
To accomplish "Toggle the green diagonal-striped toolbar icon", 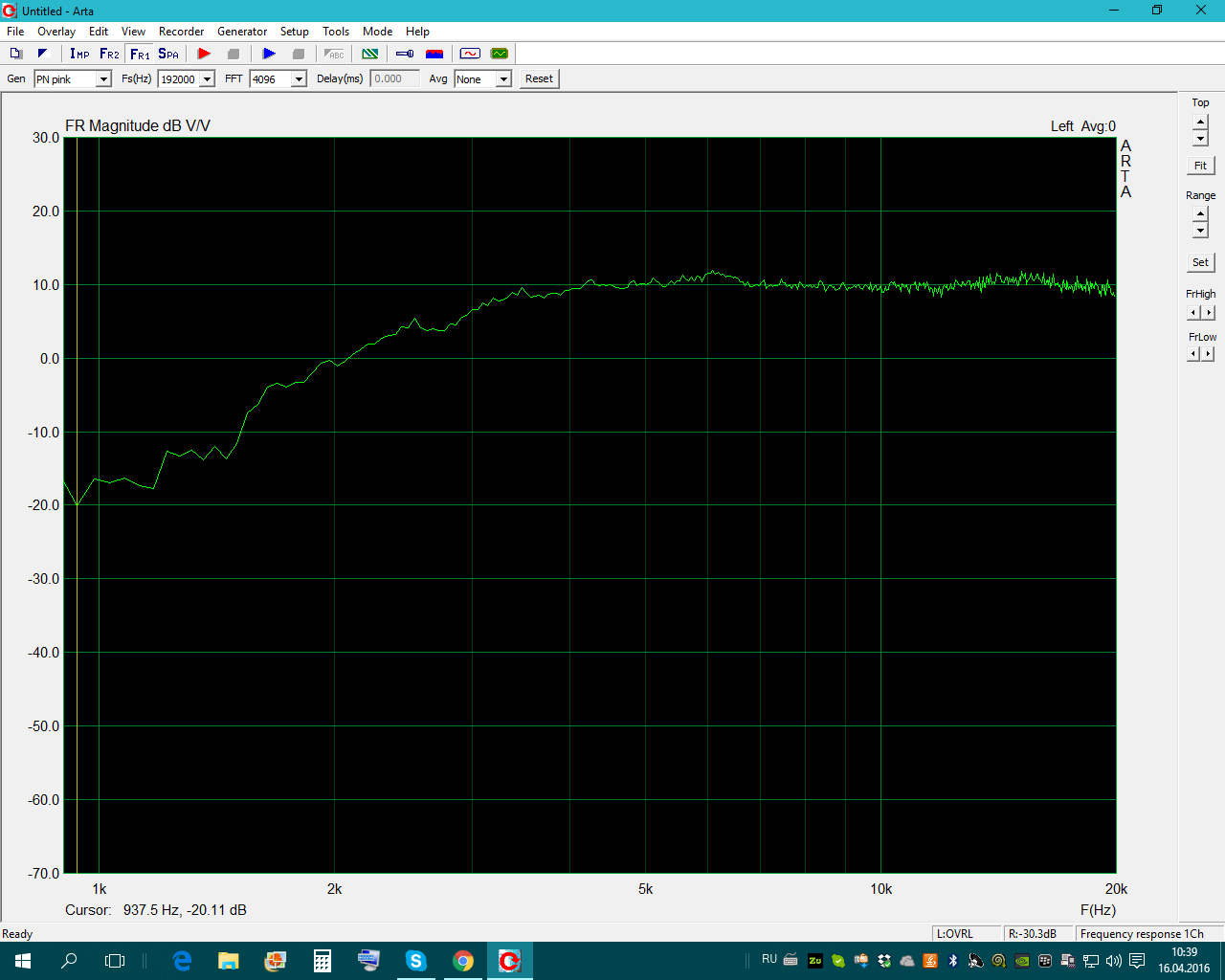I will pyautogui.click(x=370, y=54).
